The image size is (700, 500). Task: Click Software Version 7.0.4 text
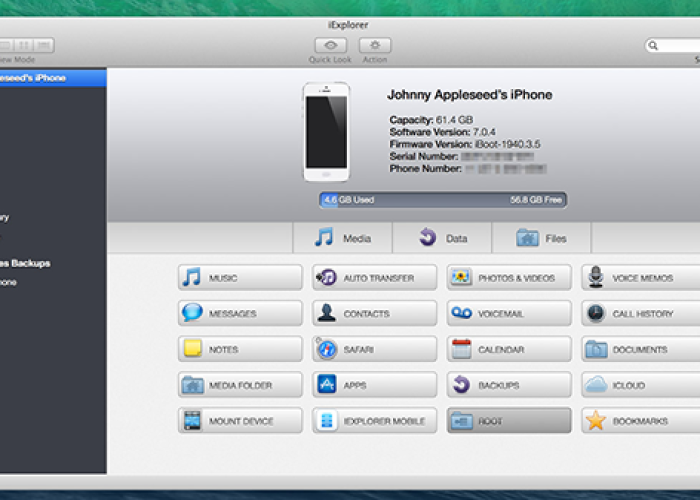point(442,132)
